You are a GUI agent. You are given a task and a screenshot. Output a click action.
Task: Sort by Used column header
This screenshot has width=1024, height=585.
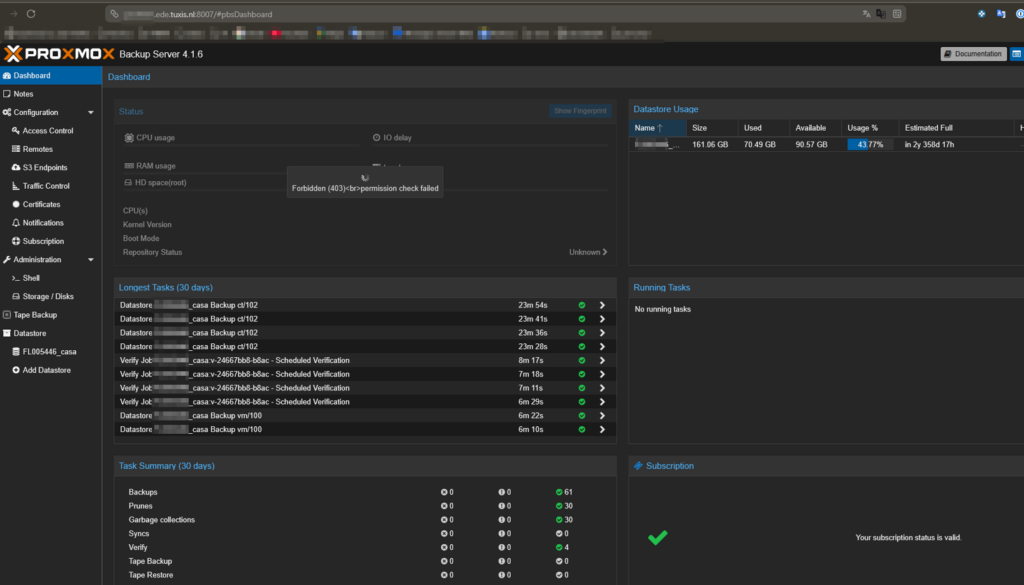[763, 128]
